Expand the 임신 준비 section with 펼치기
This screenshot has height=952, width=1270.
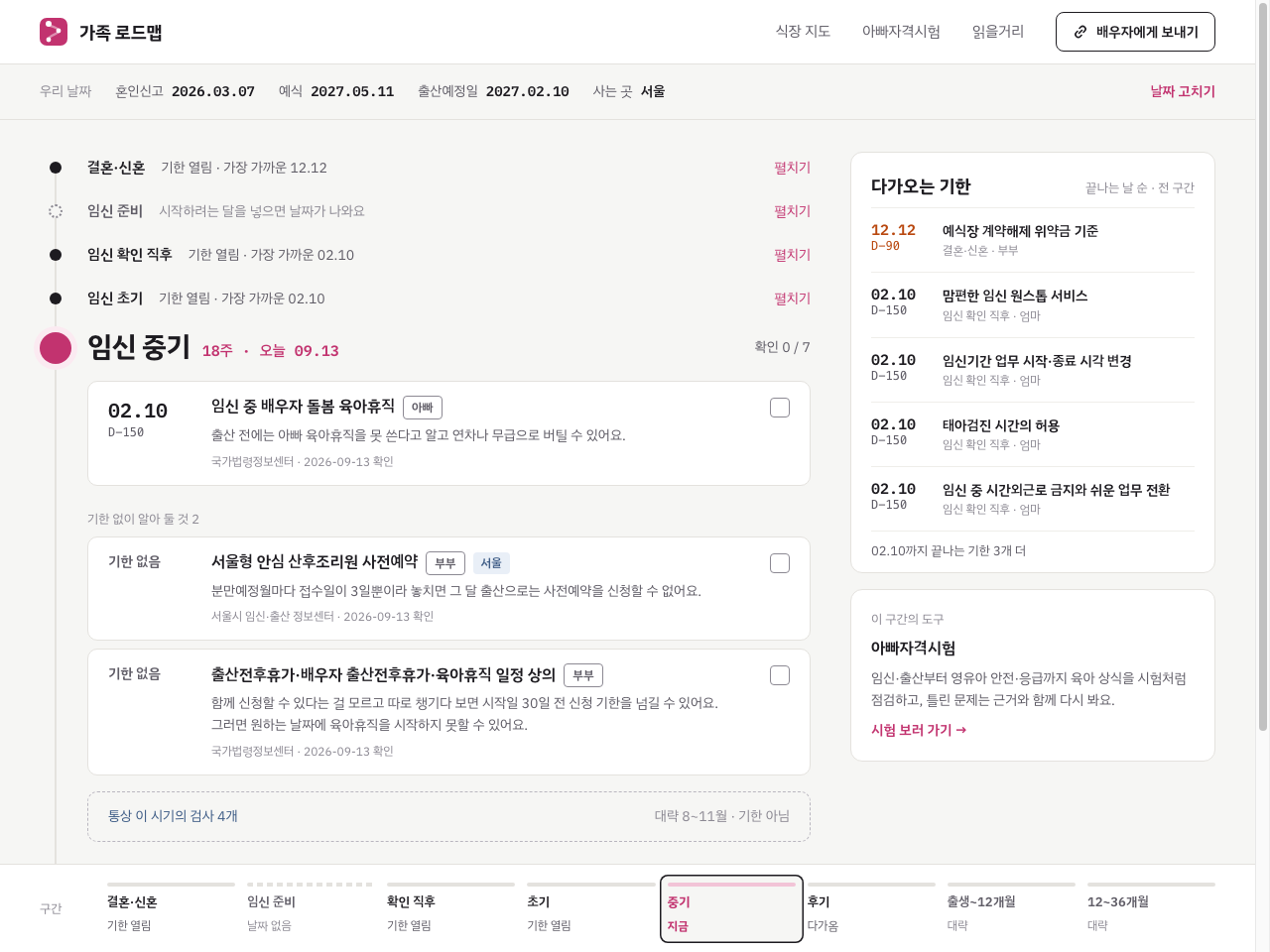[792, 211]
